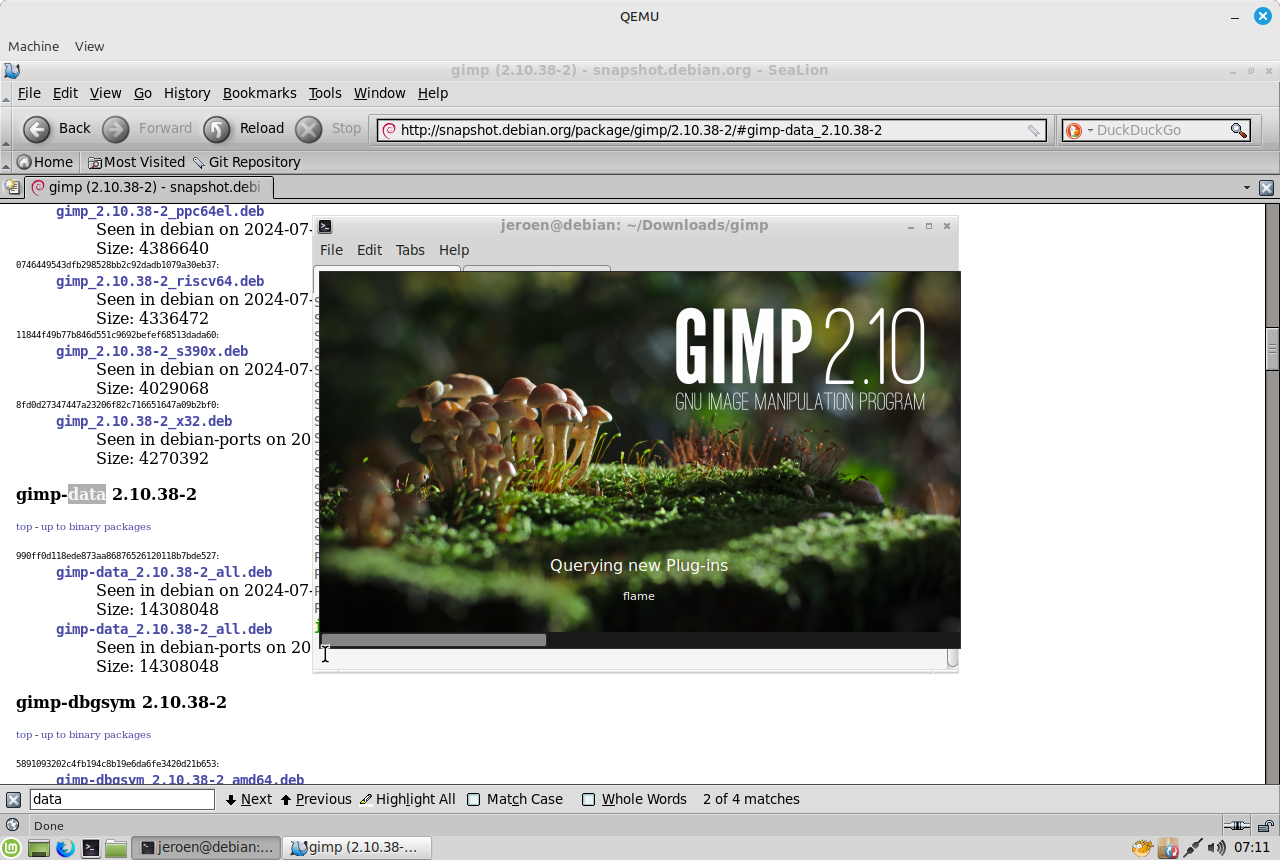Click the Forward arrow in the navigation toolbar

click(x=116, y=129)
